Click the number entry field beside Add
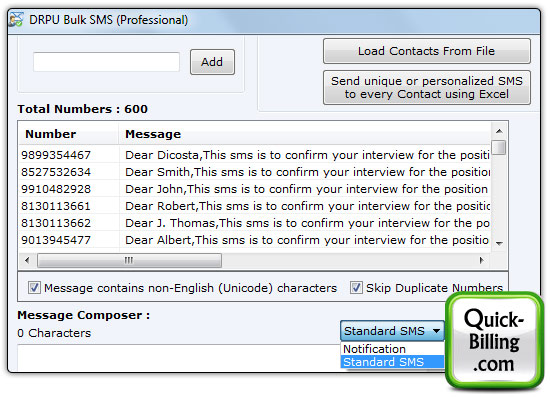This screenshot has width=550, height=397. 106,62
